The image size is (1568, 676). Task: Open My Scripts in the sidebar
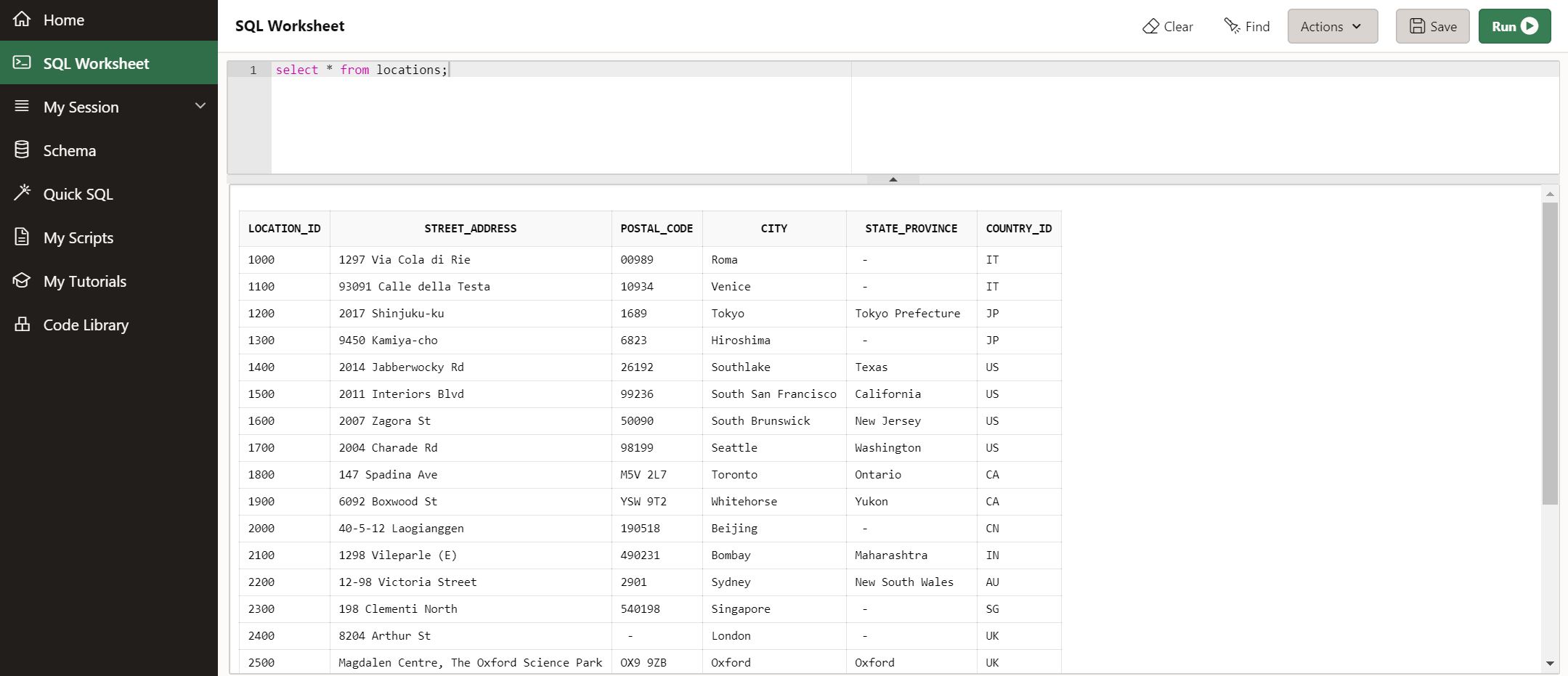[109, 237]
